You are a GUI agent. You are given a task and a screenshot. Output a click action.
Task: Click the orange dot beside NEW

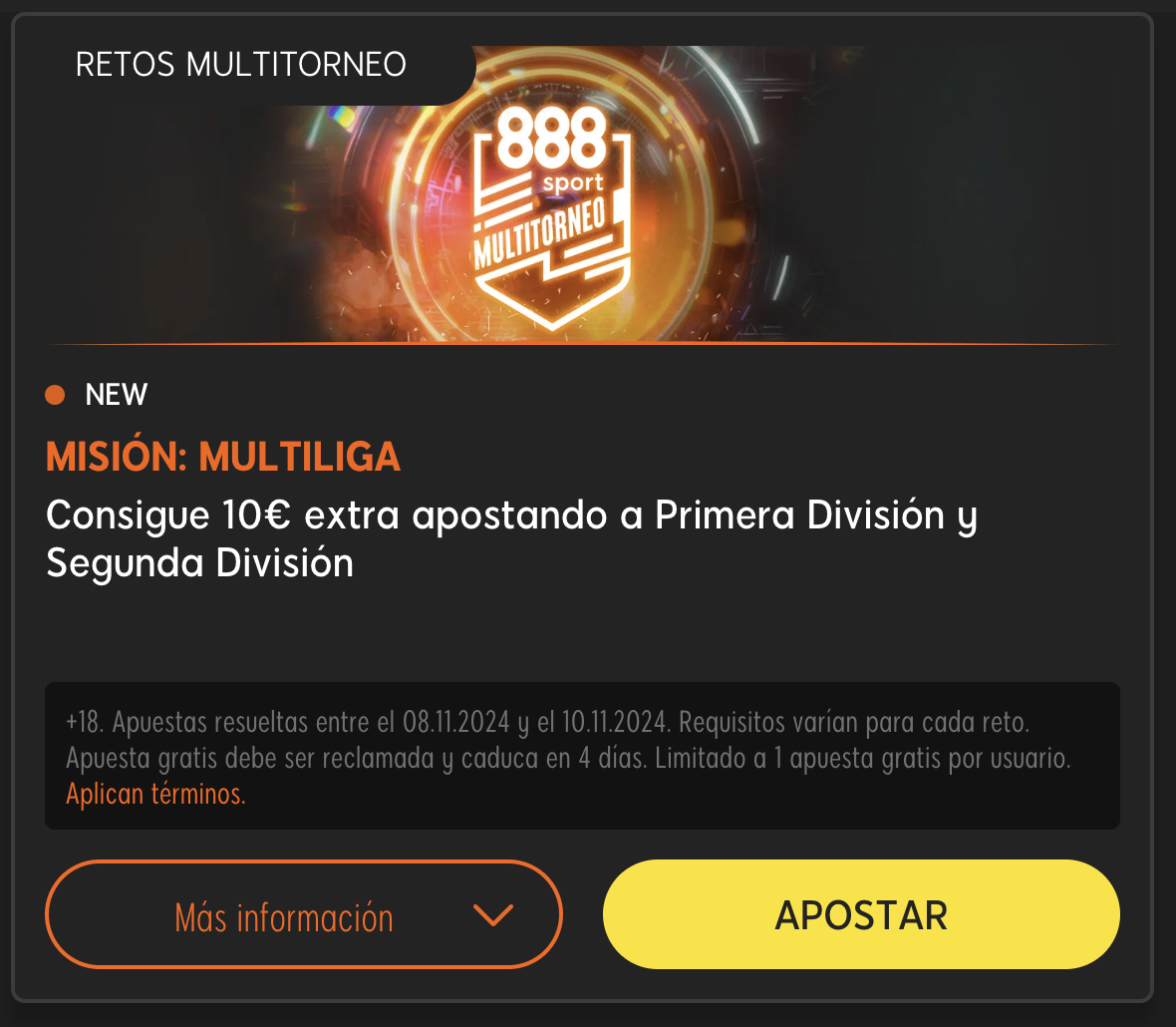(x=55, y=395)
